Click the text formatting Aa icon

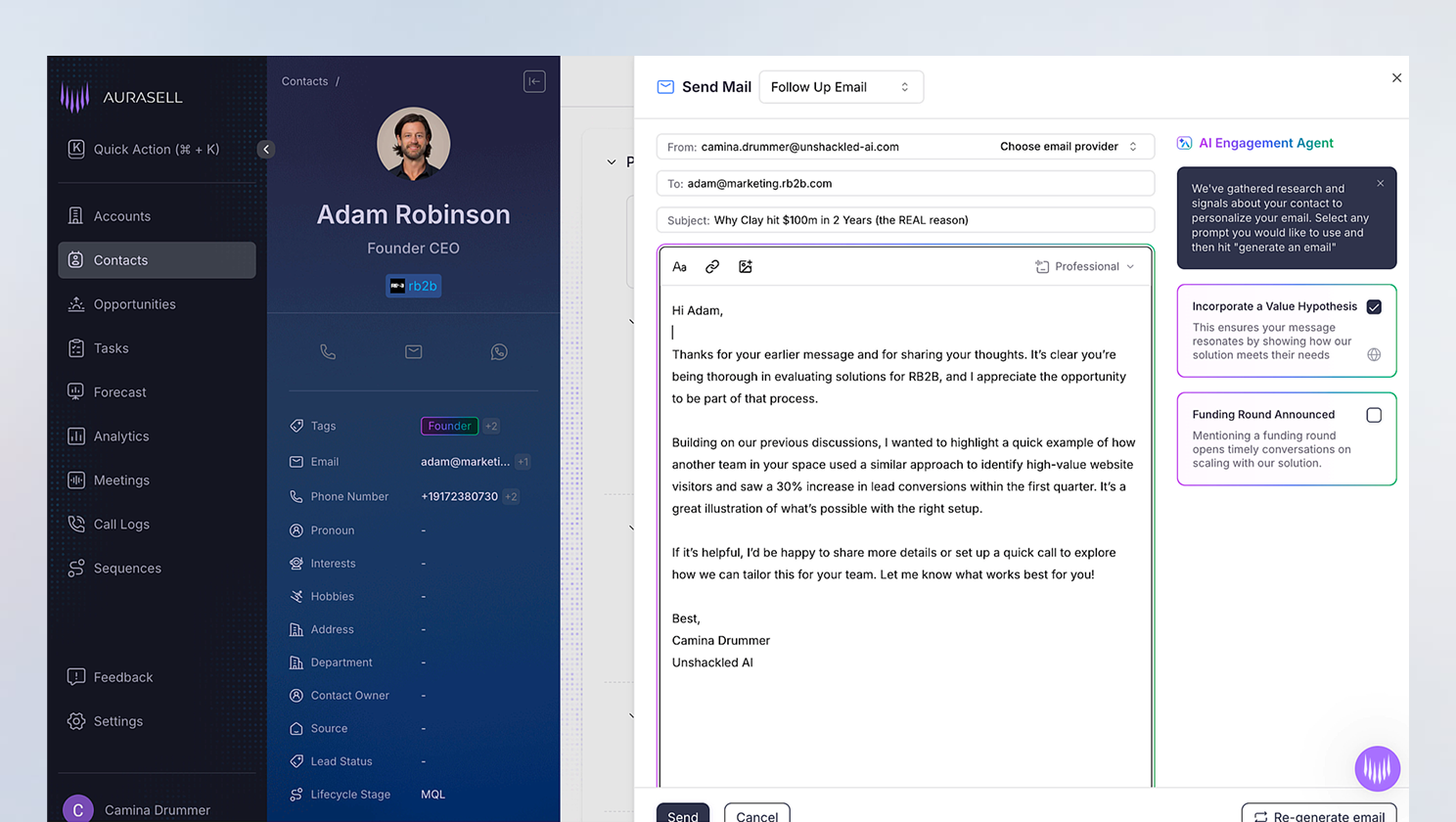[680, 266]
